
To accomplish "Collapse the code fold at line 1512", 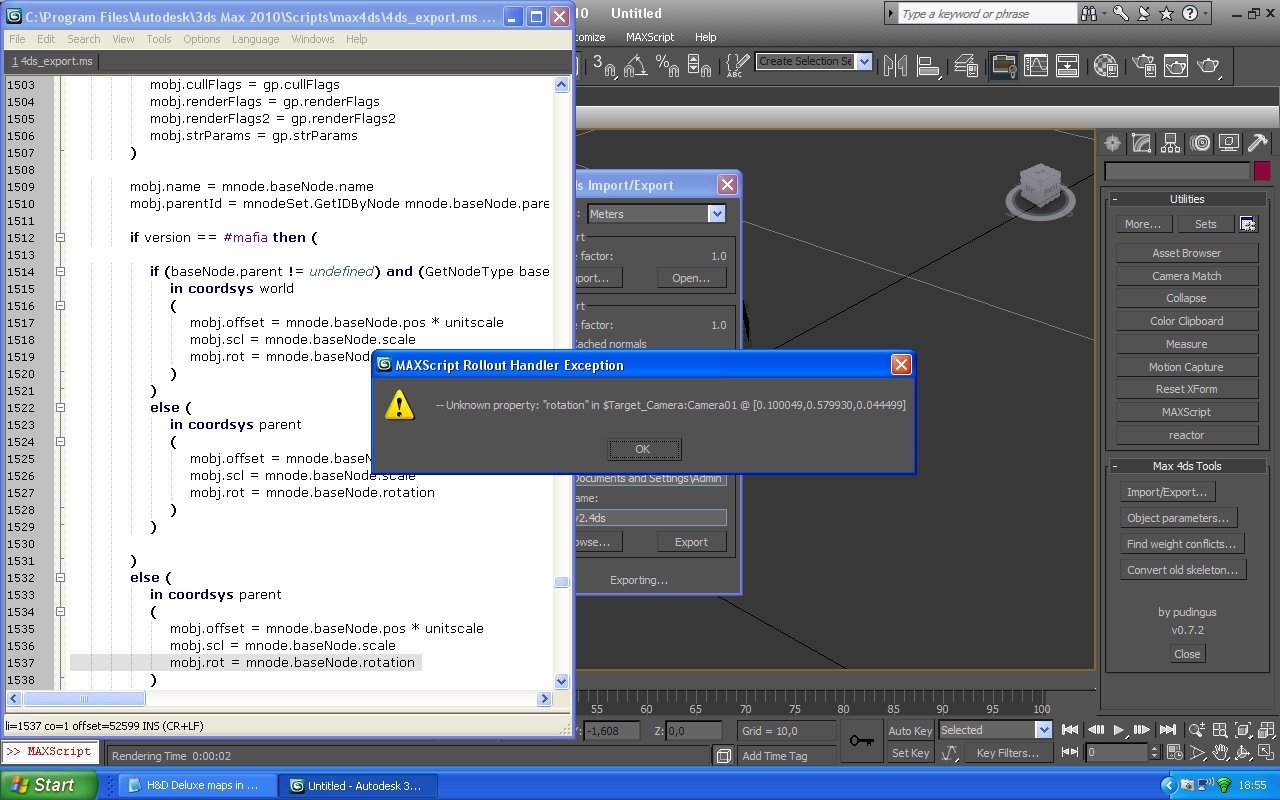I will pyautogui.click(x=60, y=238).
